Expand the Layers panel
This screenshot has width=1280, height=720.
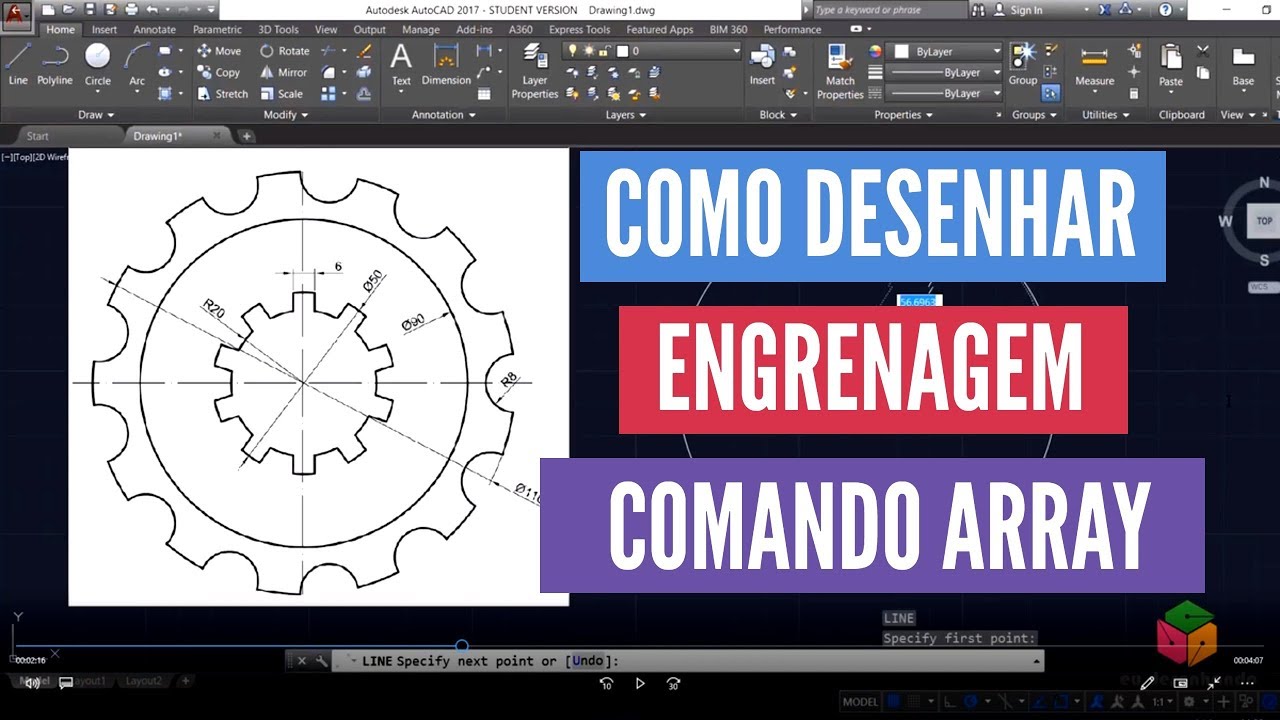click(626, 115)
